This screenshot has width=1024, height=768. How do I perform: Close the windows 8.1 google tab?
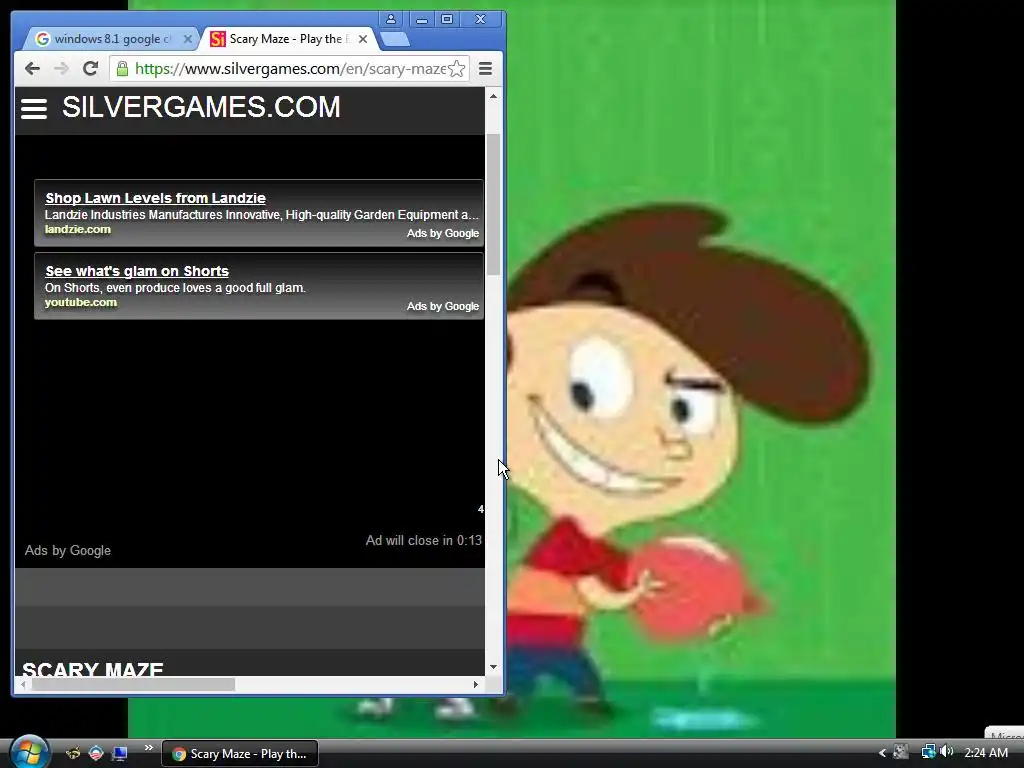pyautogui.click(x=187, y=39)
